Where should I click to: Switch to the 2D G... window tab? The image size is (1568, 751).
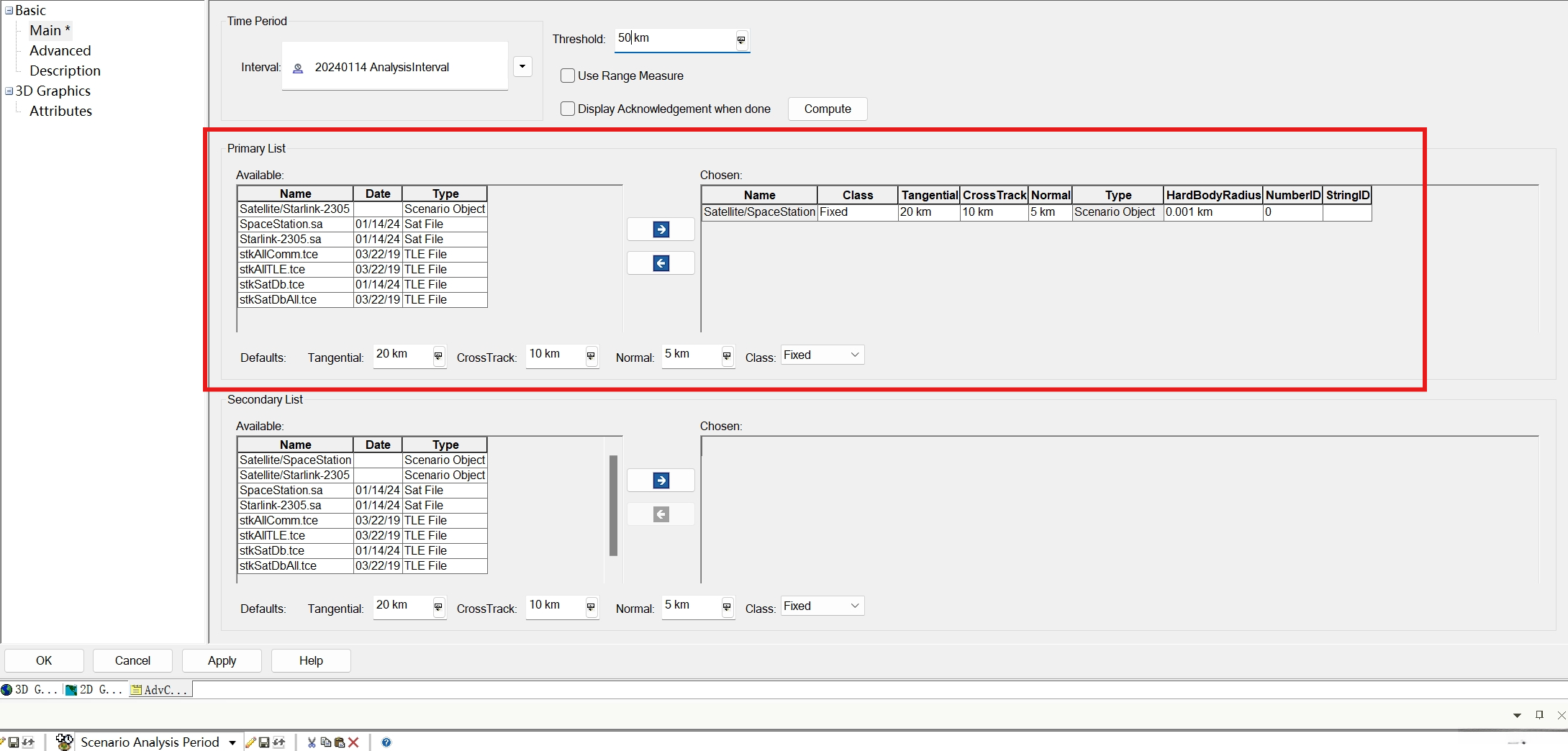click(x=95, y=690)
